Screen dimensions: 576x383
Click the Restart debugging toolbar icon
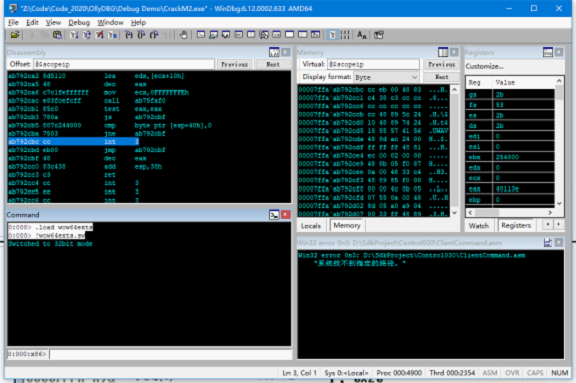pos(87,35)
